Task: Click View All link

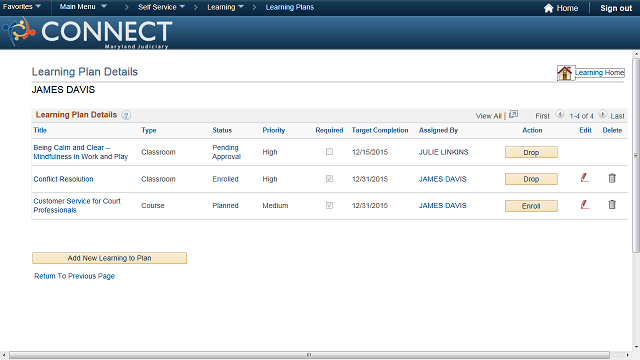Action: (x=489, y=116)
